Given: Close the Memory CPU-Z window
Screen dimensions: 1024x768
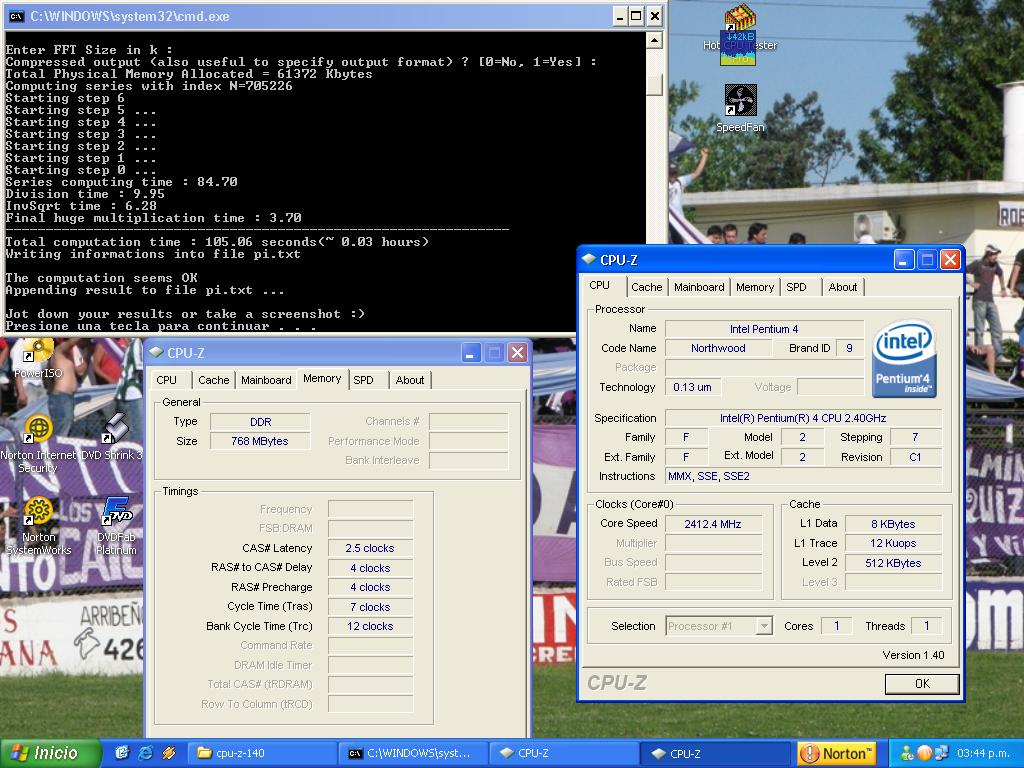Looking at the screenshot, I should click(x=517, y=353).
